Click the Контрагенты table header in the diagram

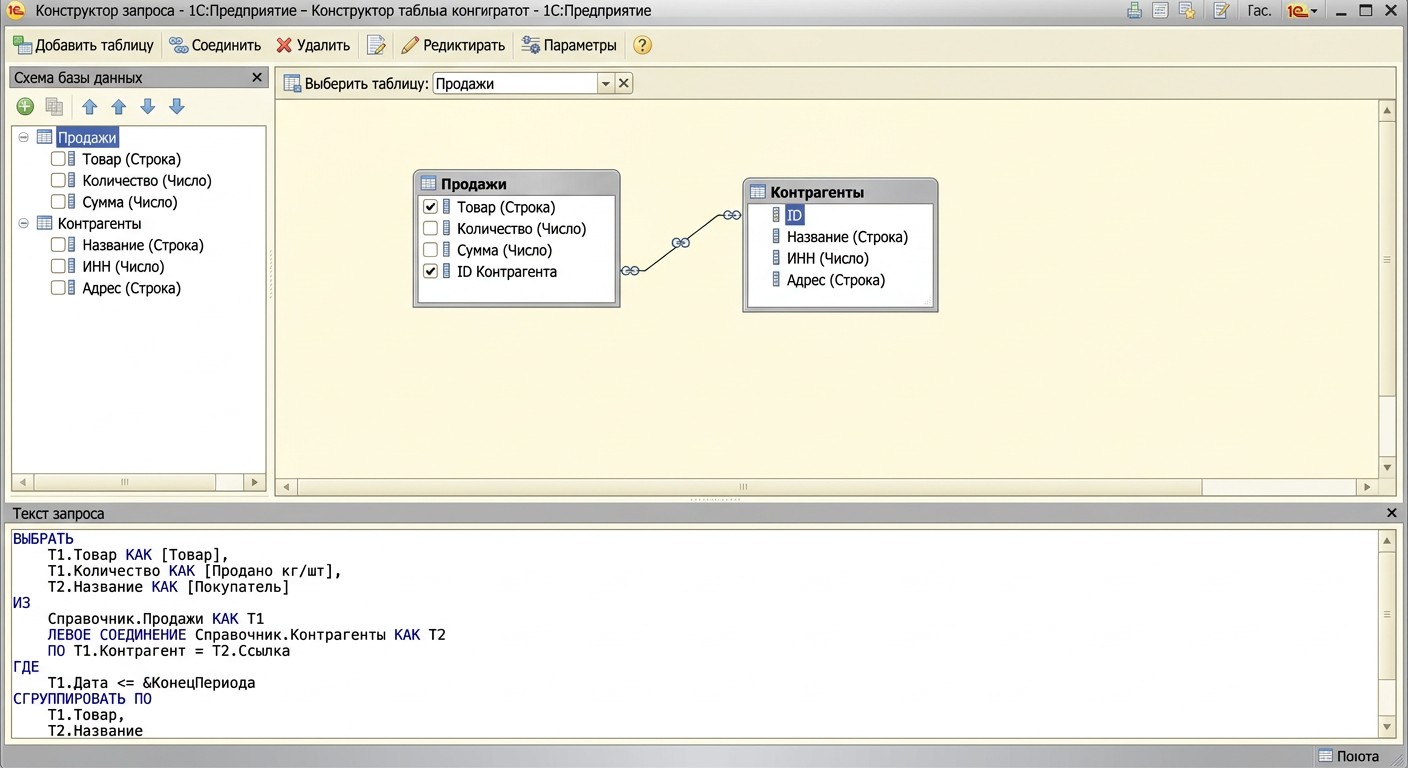coord(840,192)
